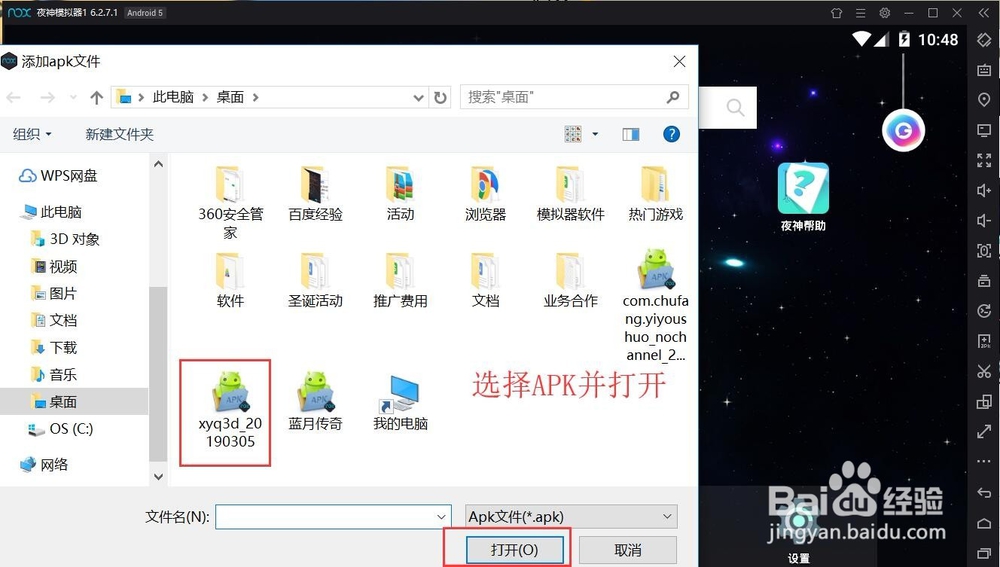Click the 搜索"桌面" search box
Image resolution: width=1000 pixels, height=567 pixels.
[574, 97]
